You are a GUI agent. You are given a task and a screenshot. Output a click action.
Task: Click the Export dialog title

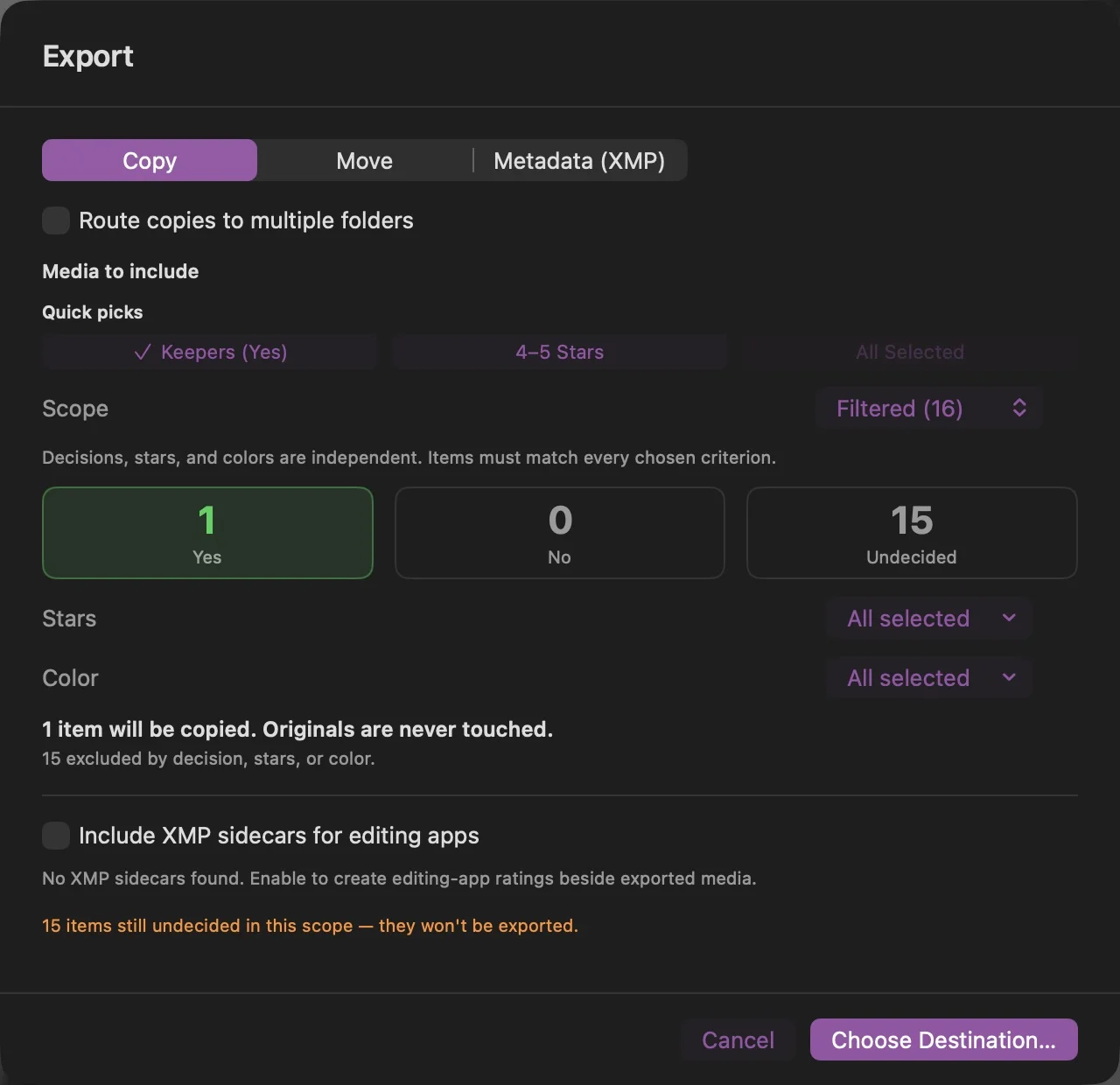click(x=88, y=56)
